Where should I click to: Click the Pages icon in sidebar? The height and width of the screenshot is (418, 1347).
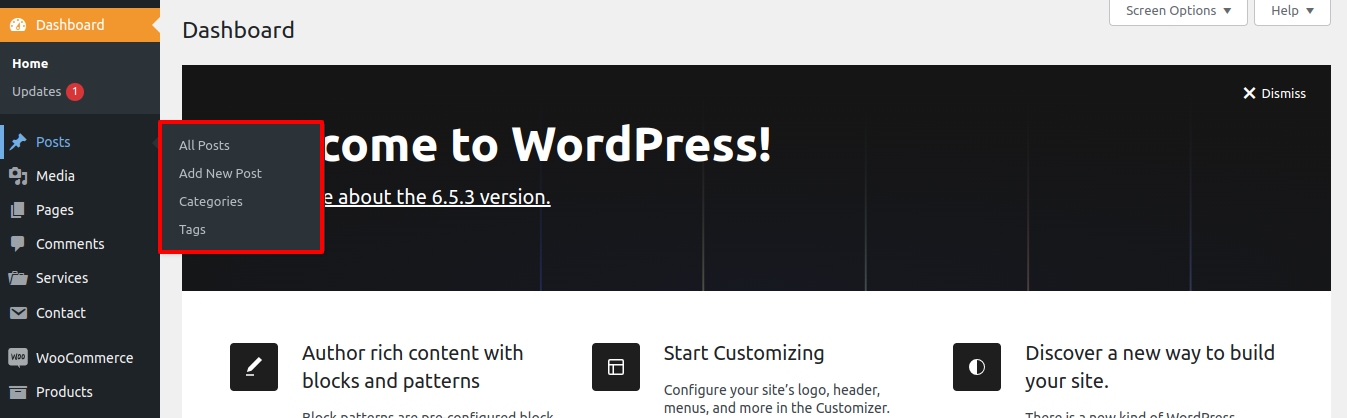coord(18,210)
